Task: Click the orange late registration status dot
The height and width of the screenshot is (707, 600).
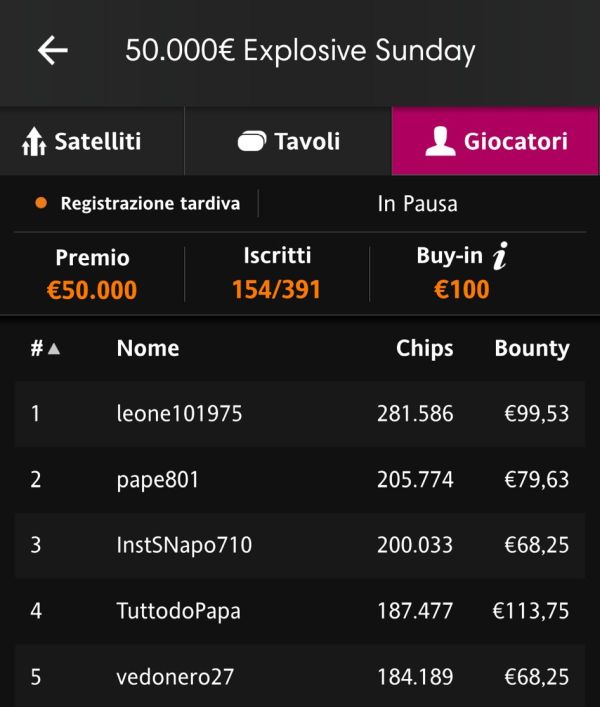Action: pos(41,203)
